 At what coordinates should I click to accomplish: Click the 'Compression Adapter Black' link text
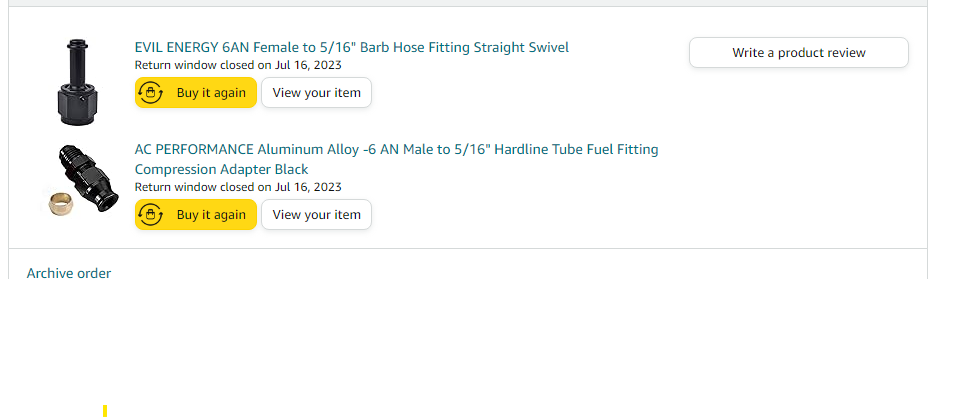(x=221, y=169)
